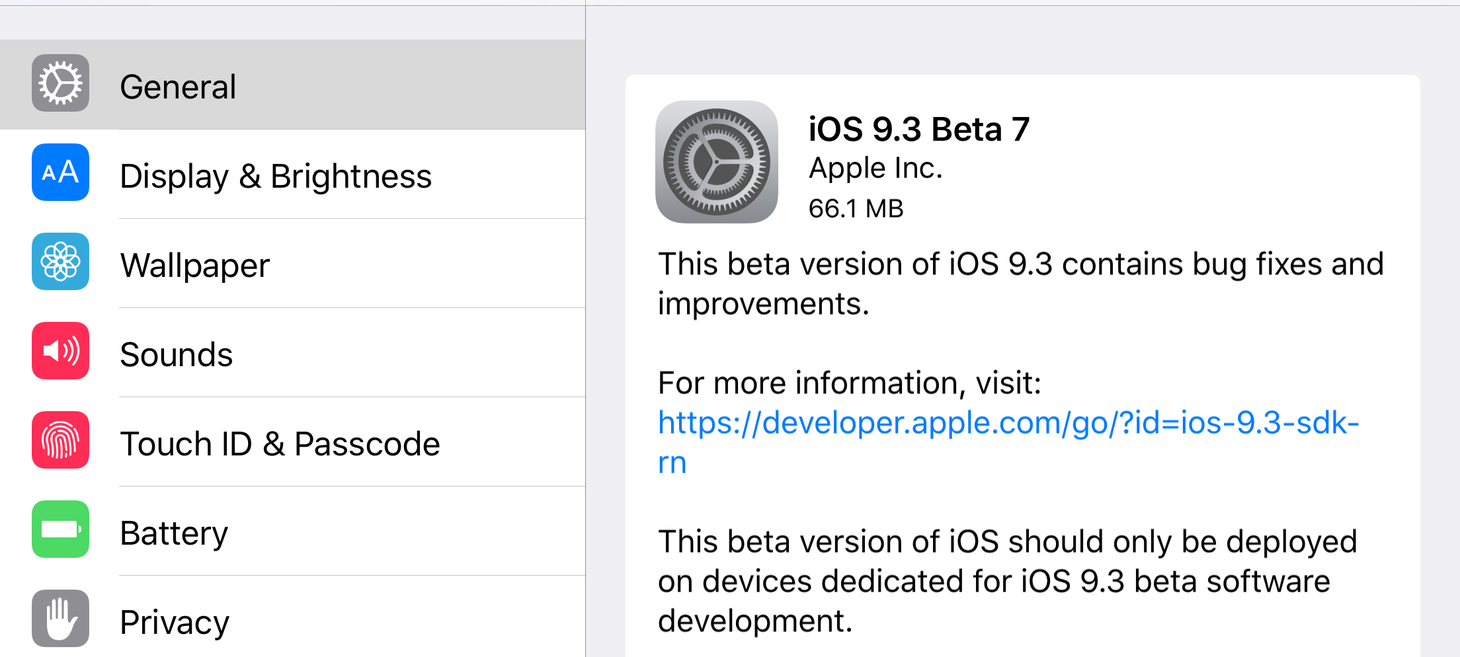Tap the General gear icon
Viewport: 1460px width, 657px height.
(x=60, y=83)
